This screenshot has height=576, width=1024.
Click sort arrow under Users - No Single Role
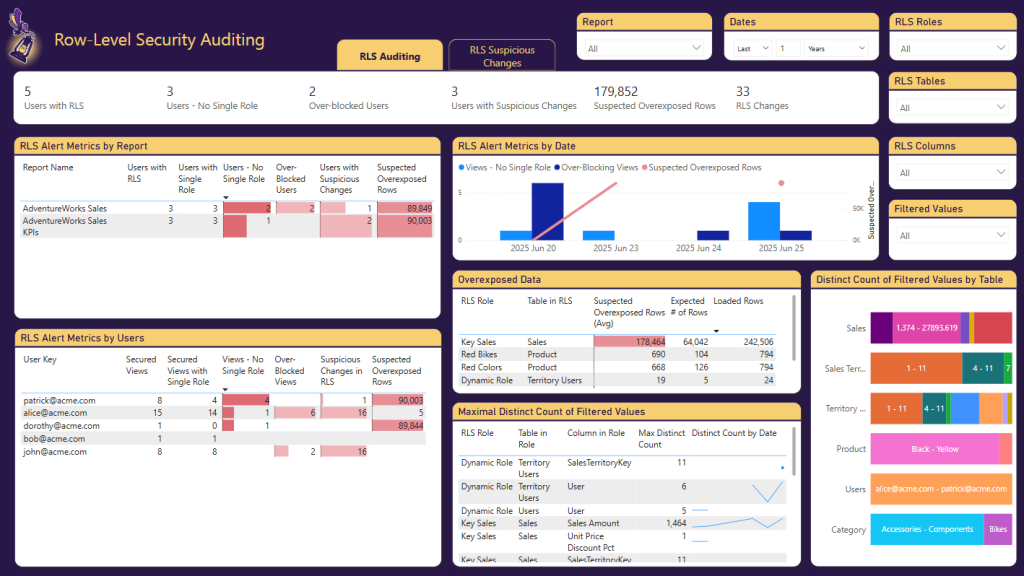pyautogui.click(x=225, y=197)
